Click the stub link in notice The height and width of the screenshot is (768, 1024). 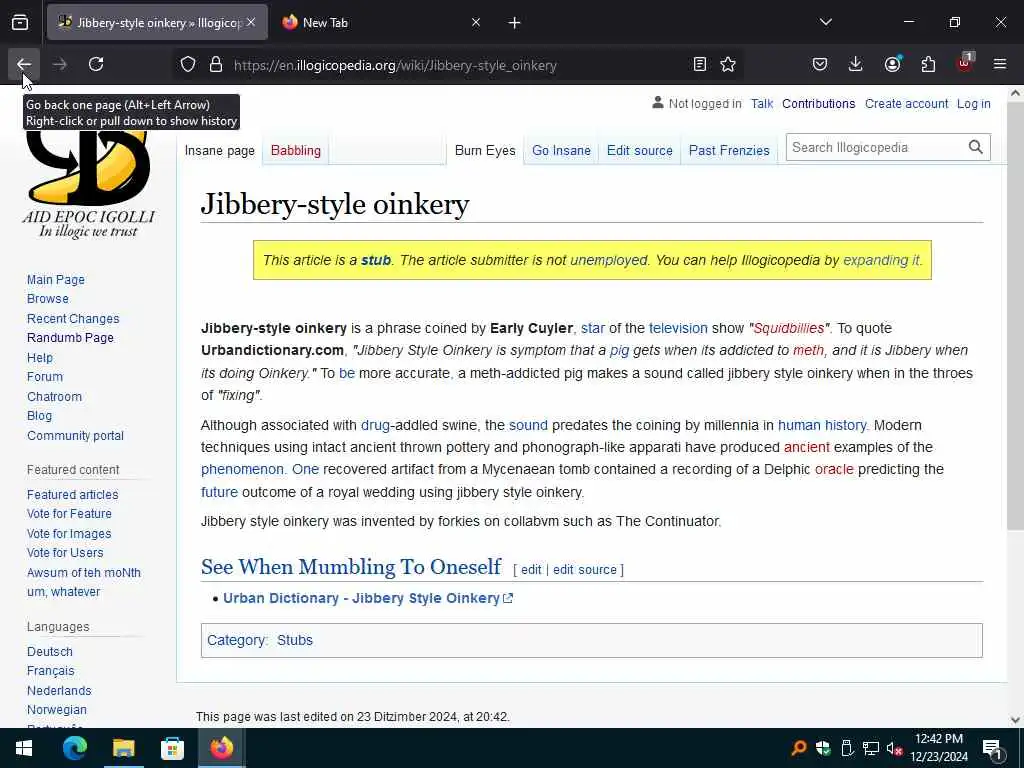[376, 260]
